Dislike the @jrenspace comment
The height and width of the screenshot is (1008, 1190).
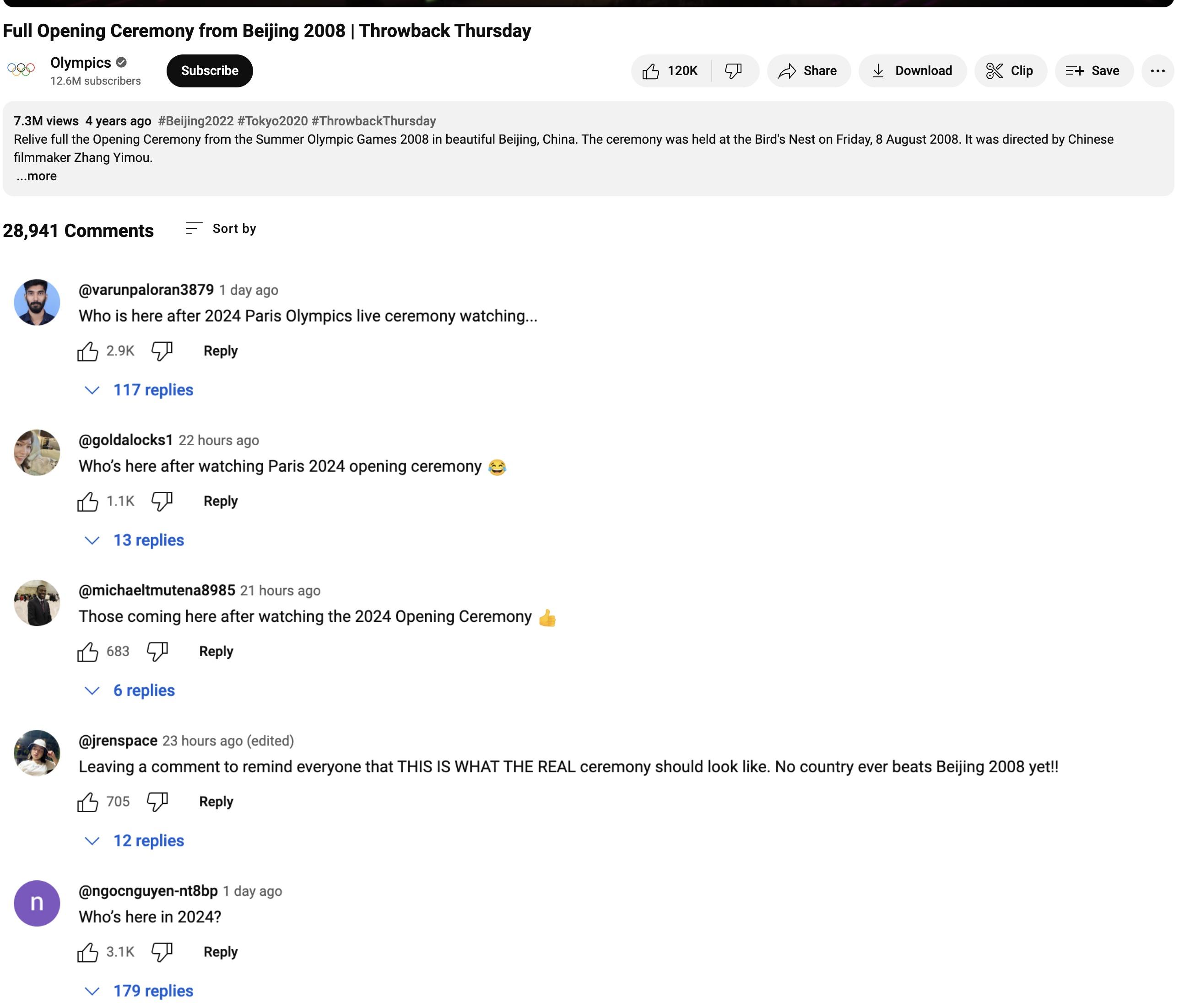(x=157, y=802)
